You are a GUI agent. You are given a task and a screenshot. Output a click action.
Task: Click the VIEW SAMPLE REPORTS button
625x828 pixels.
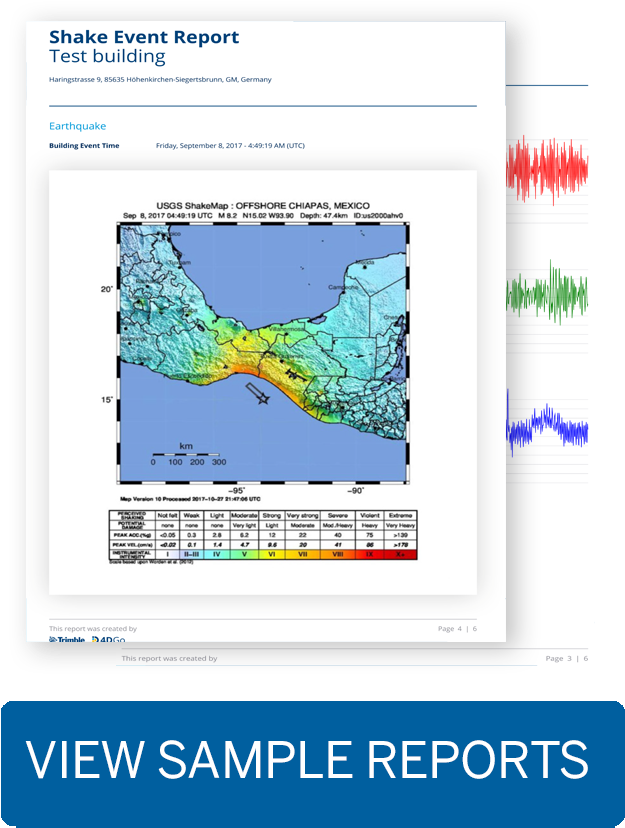tap(312, 758)
